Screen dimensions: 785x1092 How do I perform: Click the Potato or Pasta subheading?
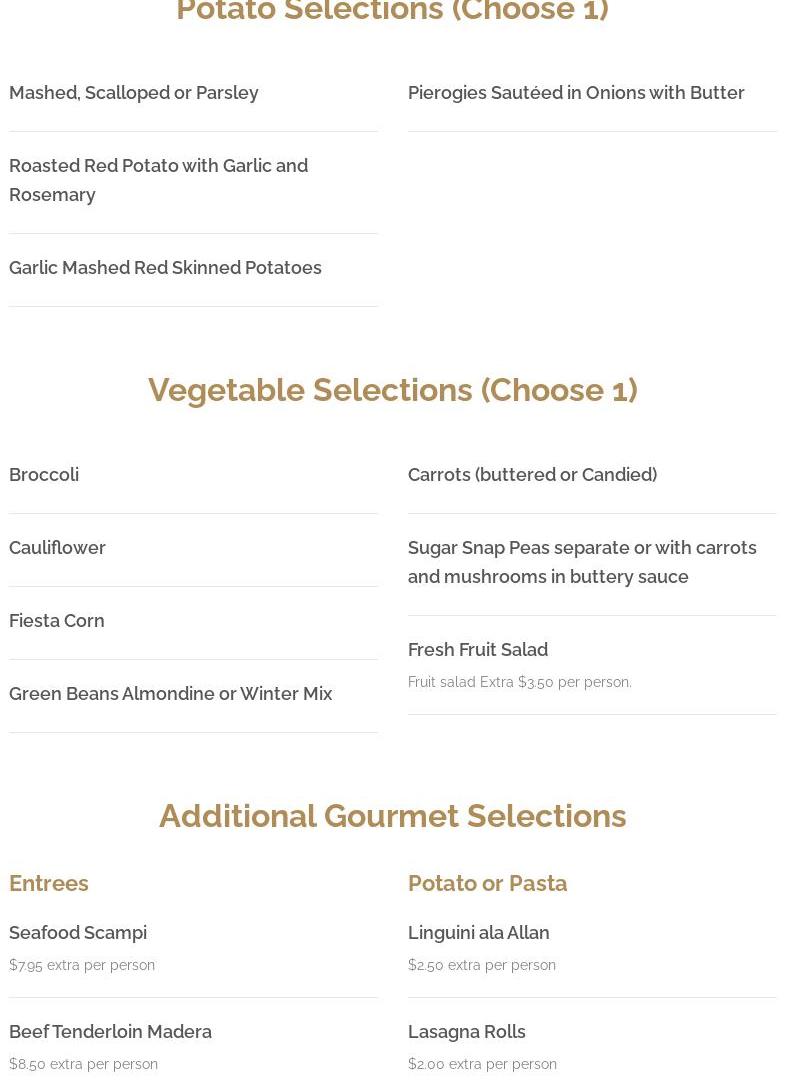[487, 883]
